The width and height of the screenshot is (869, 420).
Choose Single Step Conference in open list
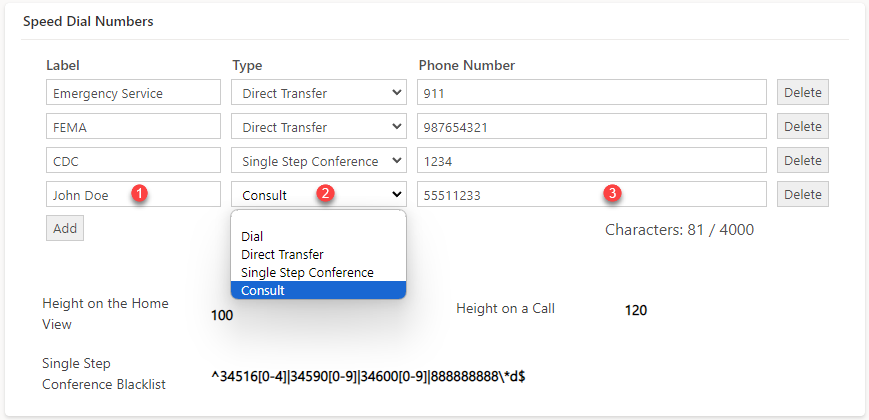319,273
